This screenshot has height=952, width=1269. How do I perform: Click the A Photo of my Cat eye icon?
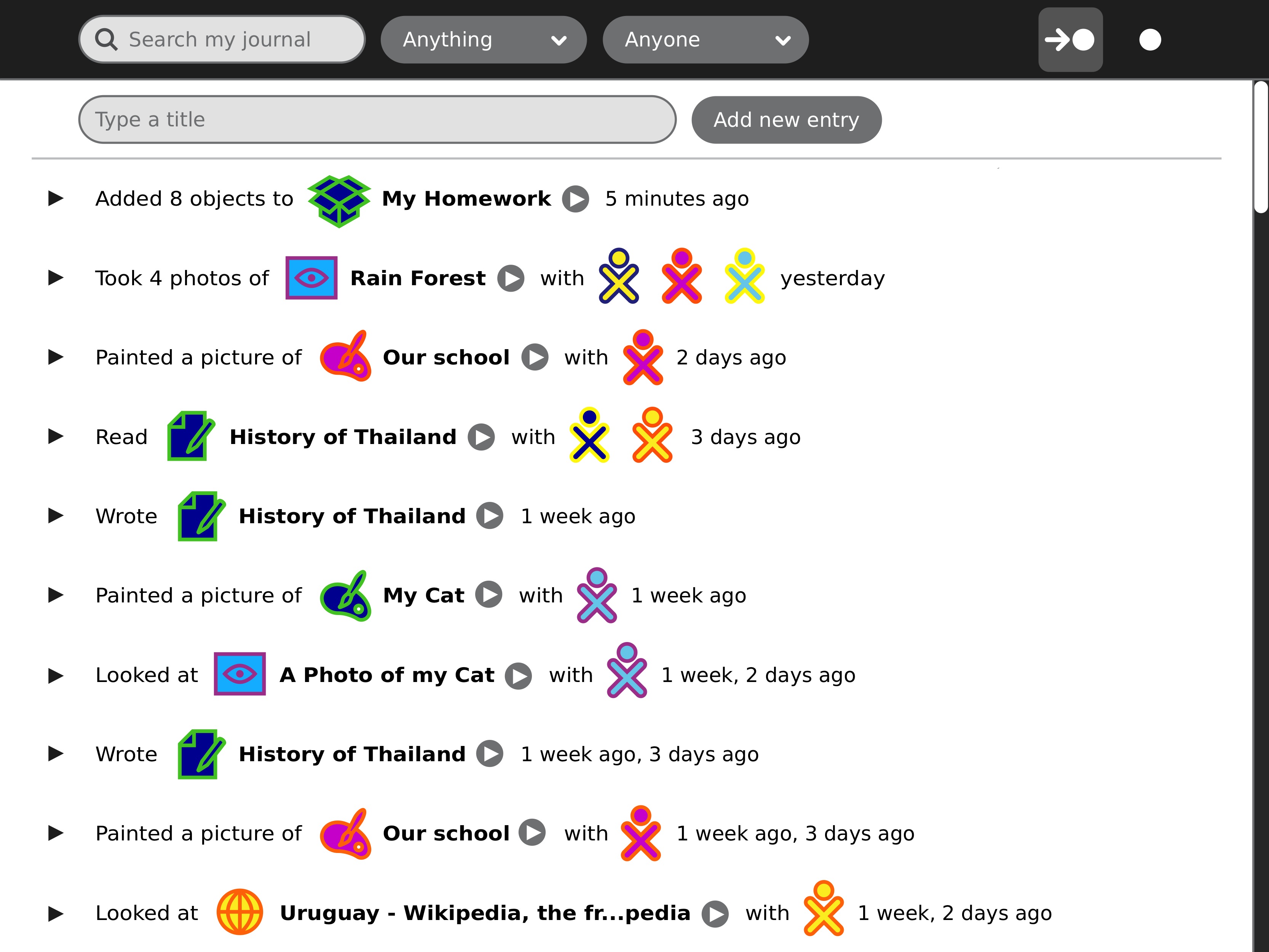point(239,674)
